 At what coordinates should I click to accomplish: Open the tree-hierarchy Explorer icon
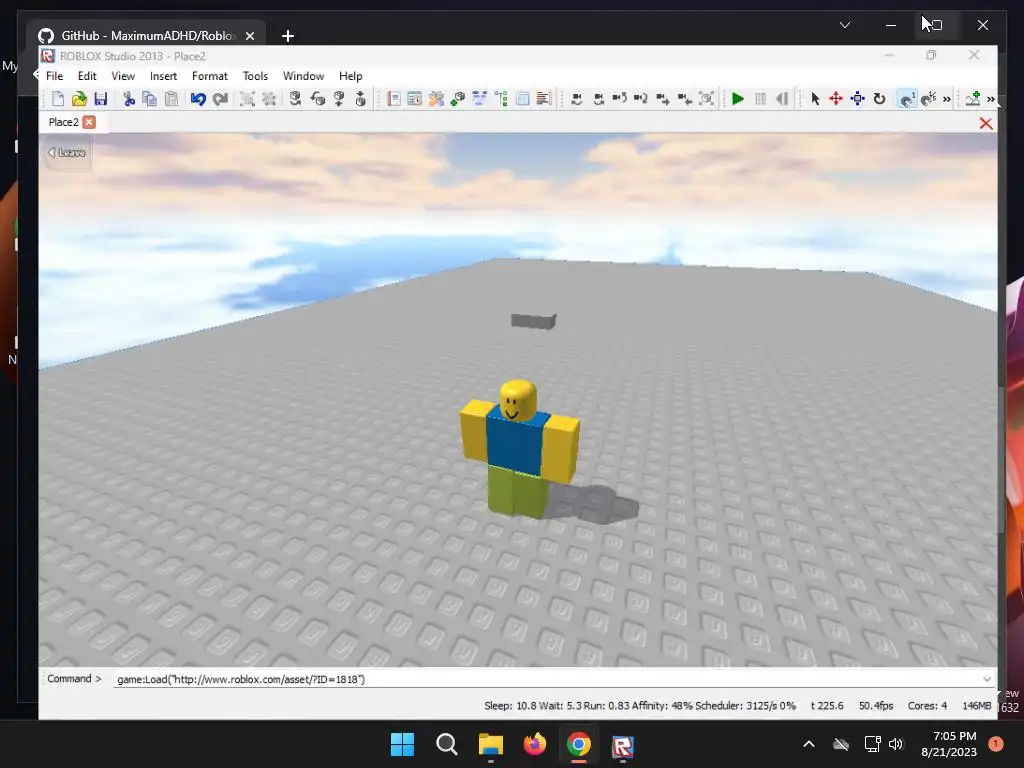(x=501, y=99)
